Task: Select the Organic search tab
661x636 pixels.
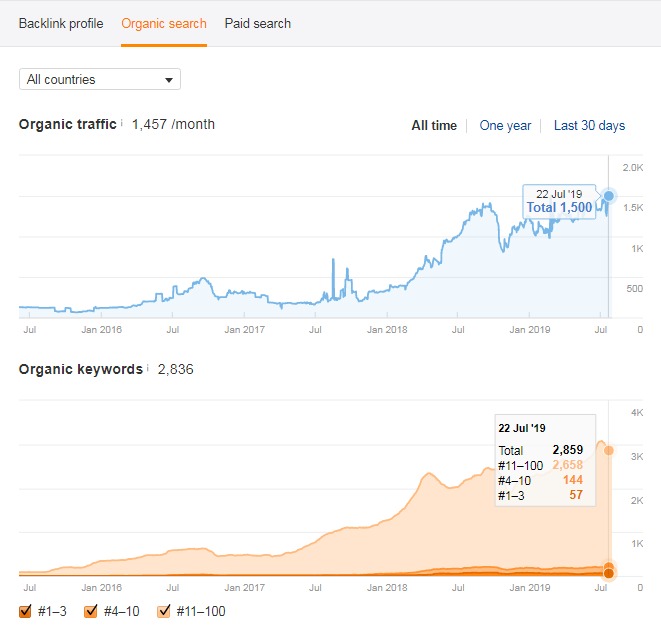Action: (x=164, y=24)
